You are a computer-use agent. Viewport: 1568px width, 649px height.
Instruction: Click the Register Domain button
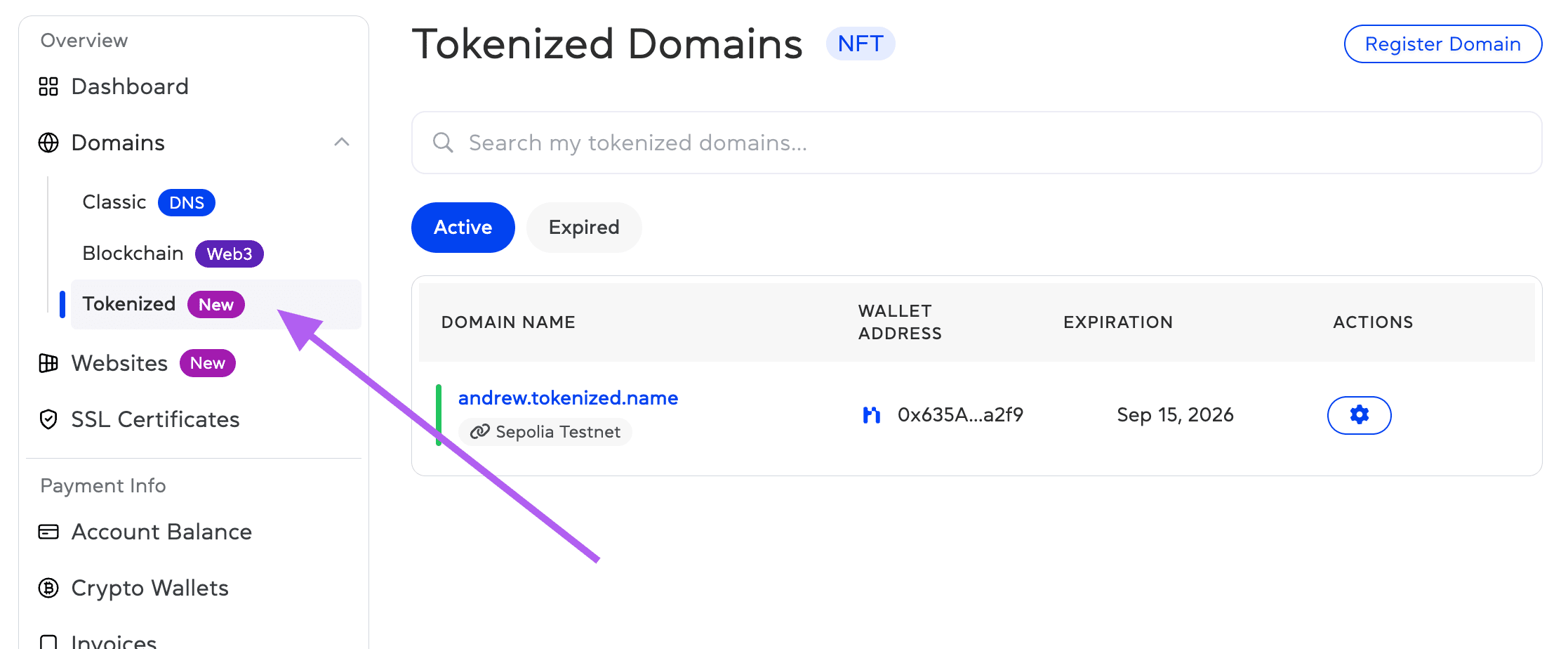pyautogui.click(x=1442, y=44)
